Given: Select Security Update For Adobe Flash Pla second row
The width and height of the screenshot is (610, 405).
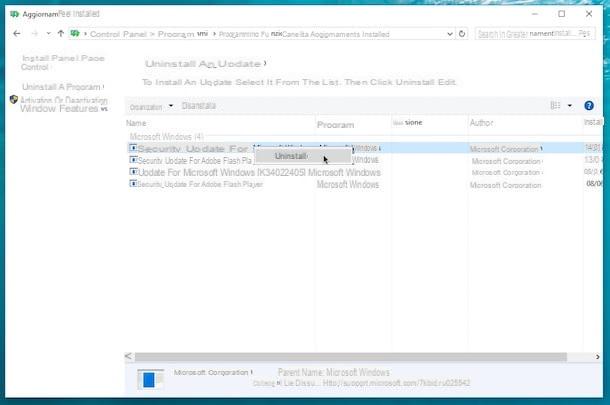Looking at the screenshot, I should pyautogui.click(x=365, y=160).
